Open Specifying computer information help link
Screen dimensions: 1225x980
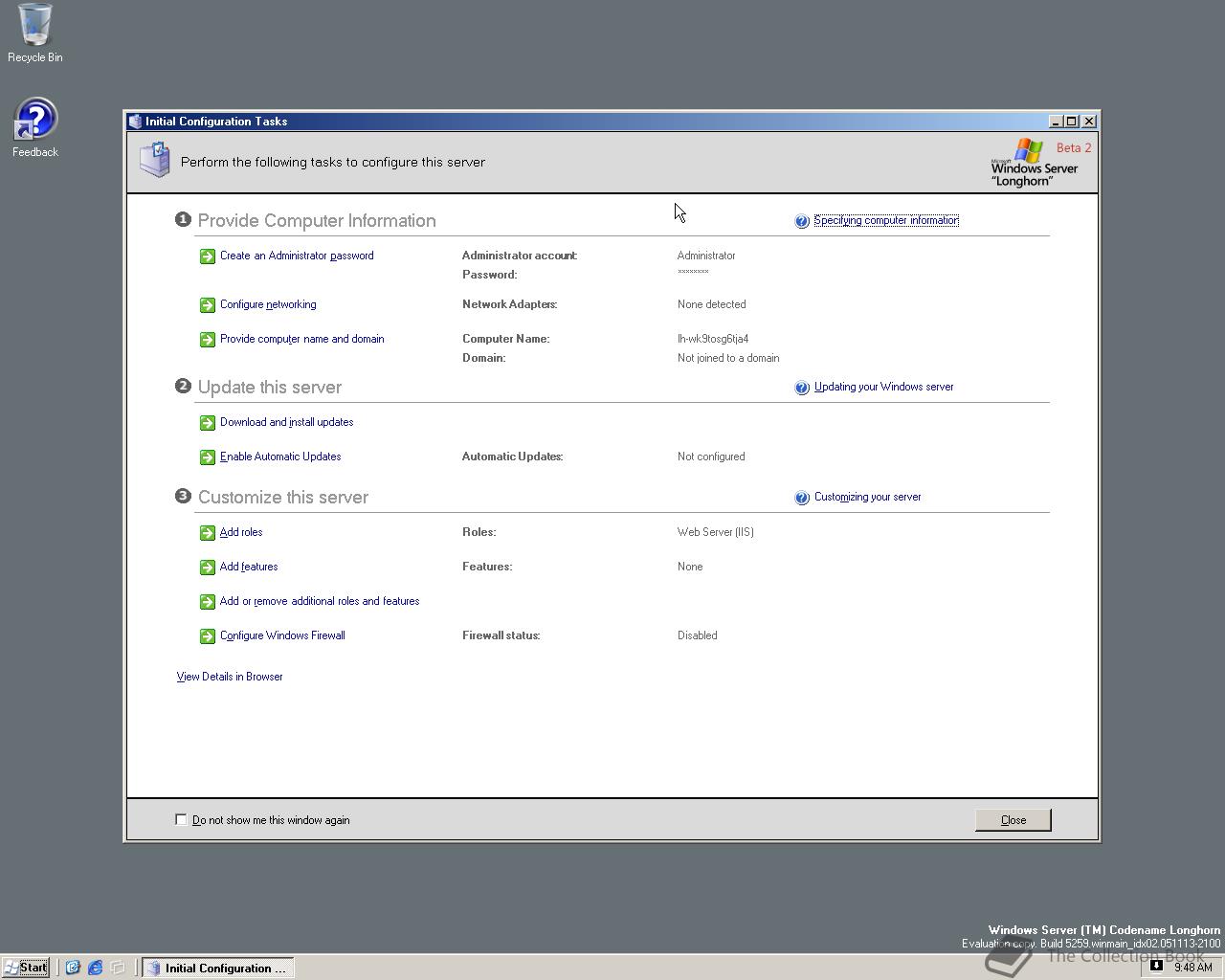886,220
